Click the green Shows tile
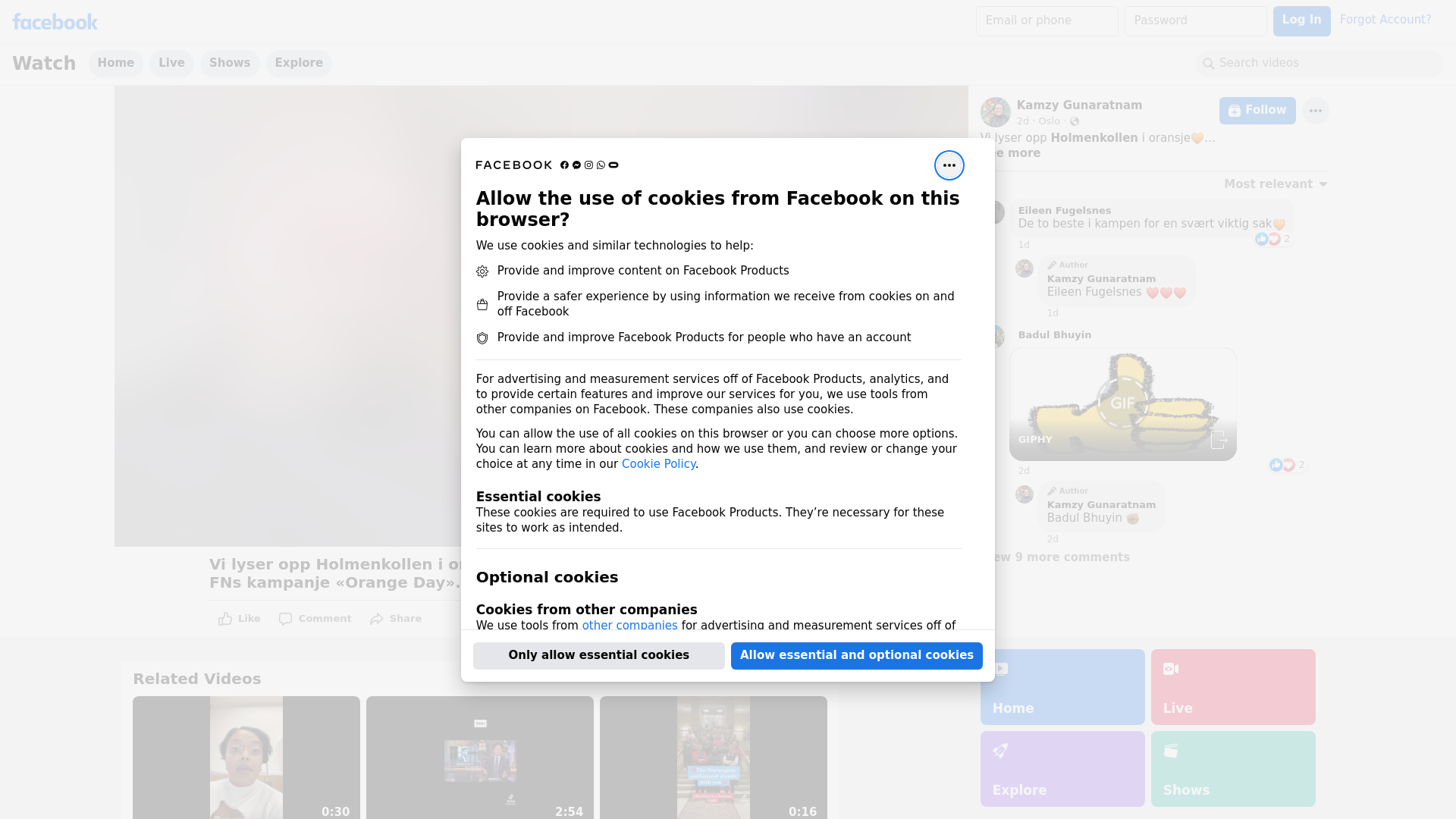Image resolution: width=1456 pixels, height=819 pixels. coord(1233,769)
